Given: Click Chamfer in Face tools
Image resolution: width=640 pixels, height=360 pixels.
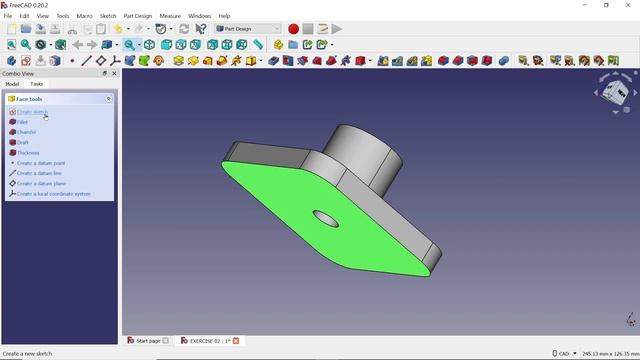Looking at the screenshot, I should (x=27, y=132).
